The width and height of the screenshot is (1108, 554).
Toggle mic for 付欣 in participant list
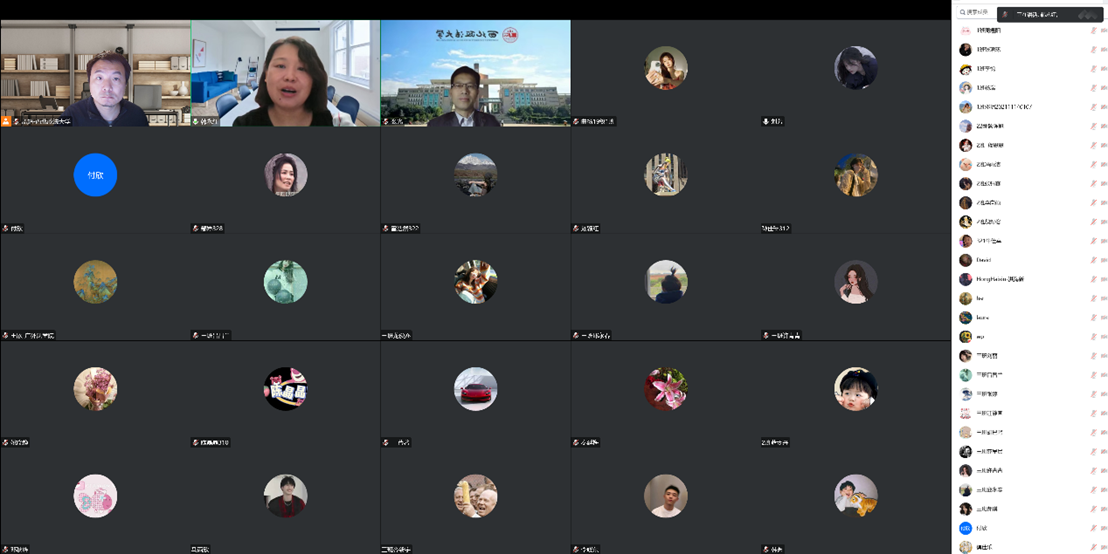click(x=1093, y=528)
